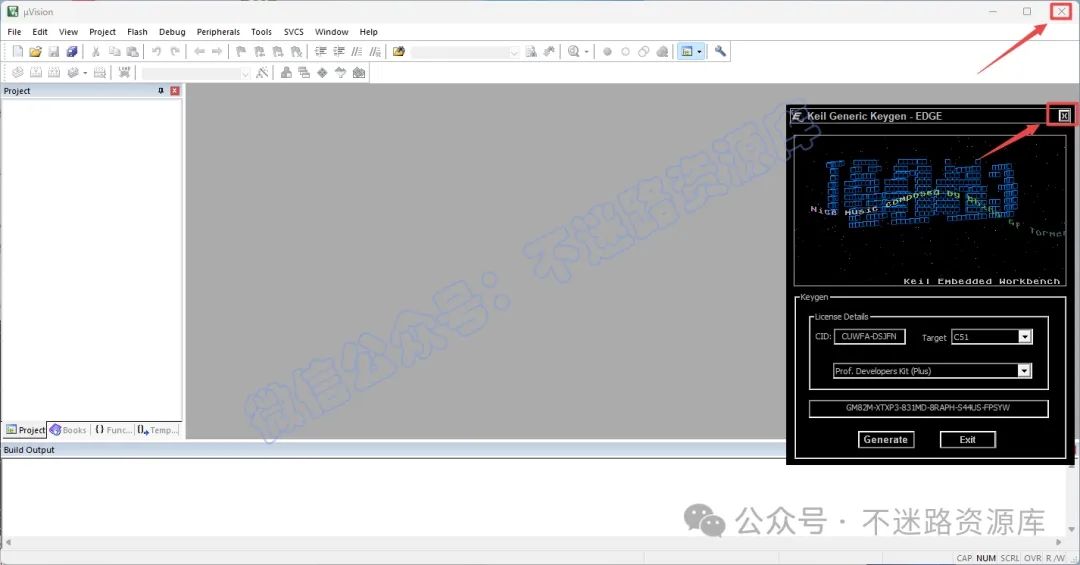This screenshot has height=565, width=1080.
Task: Click the Open file folder icon
Action: [36, 52]
